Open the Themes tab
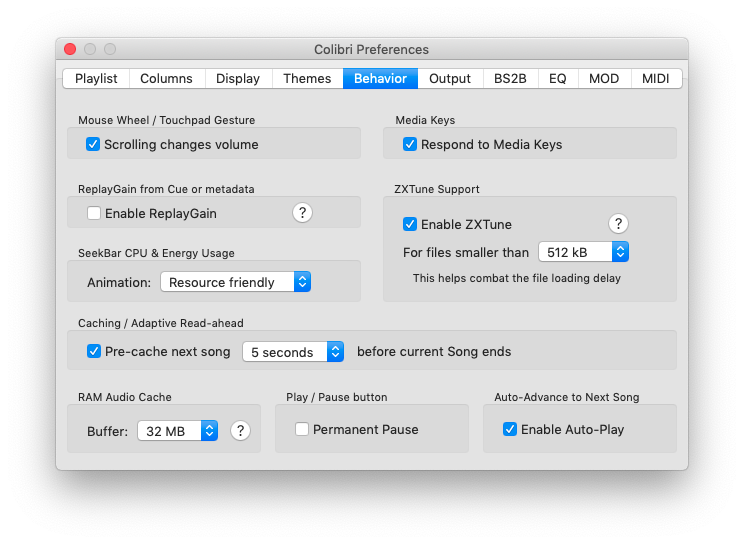This screenshot has height=544, width=744. tap(307, 78)
